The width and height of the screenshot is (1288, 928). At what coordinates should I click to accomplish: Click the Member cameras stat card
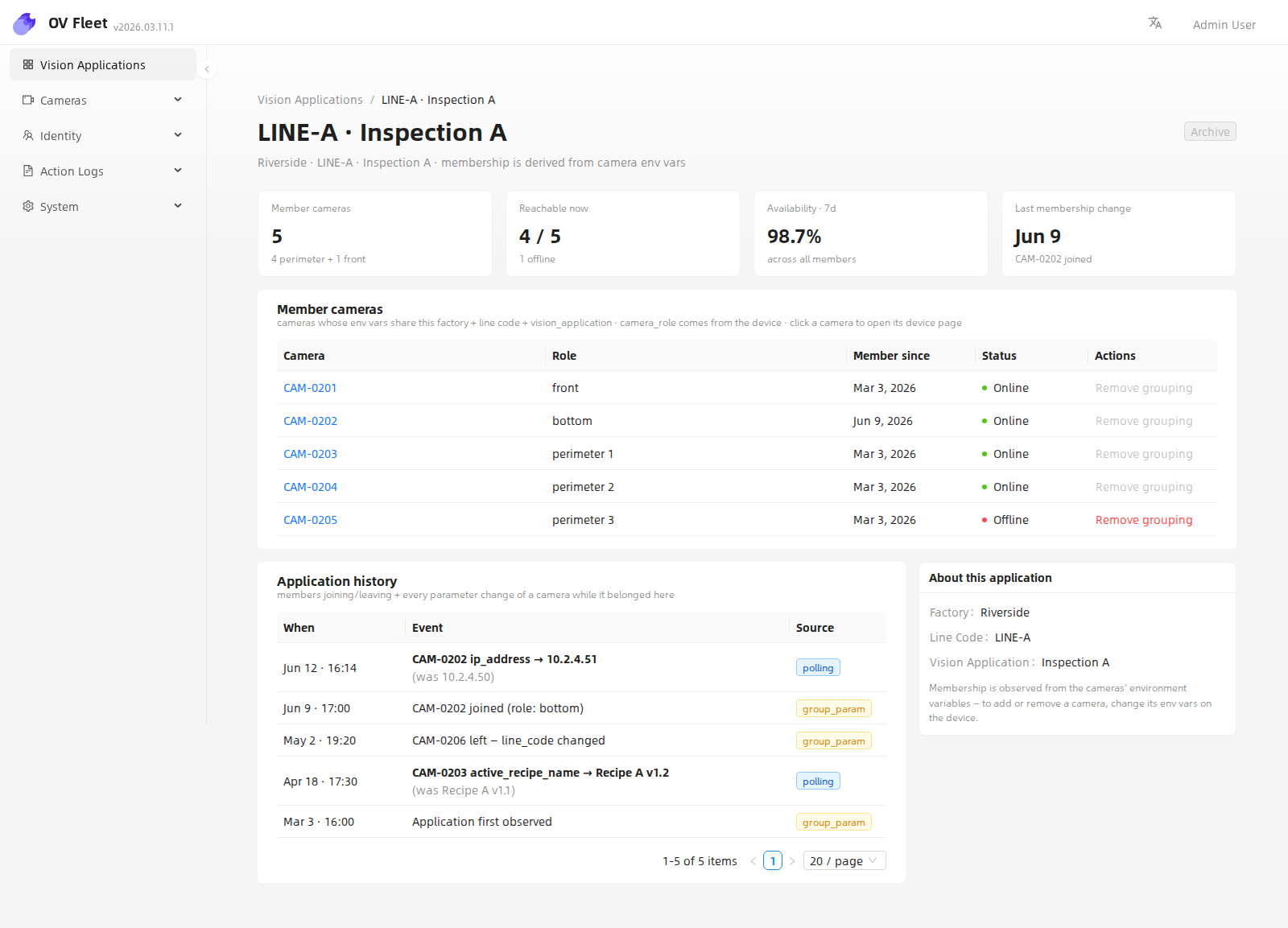[375, 233]
